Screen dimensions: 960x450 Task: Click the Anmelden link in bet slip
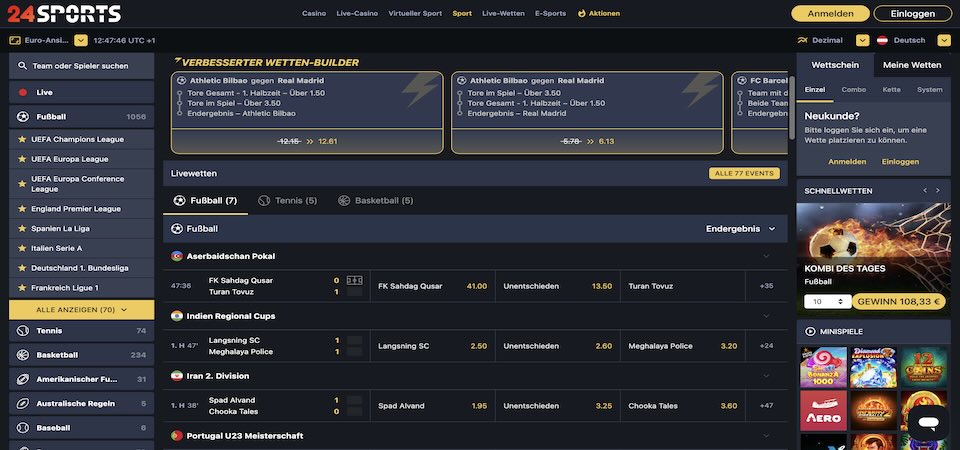pyautogui.click(x=847, y=162)
